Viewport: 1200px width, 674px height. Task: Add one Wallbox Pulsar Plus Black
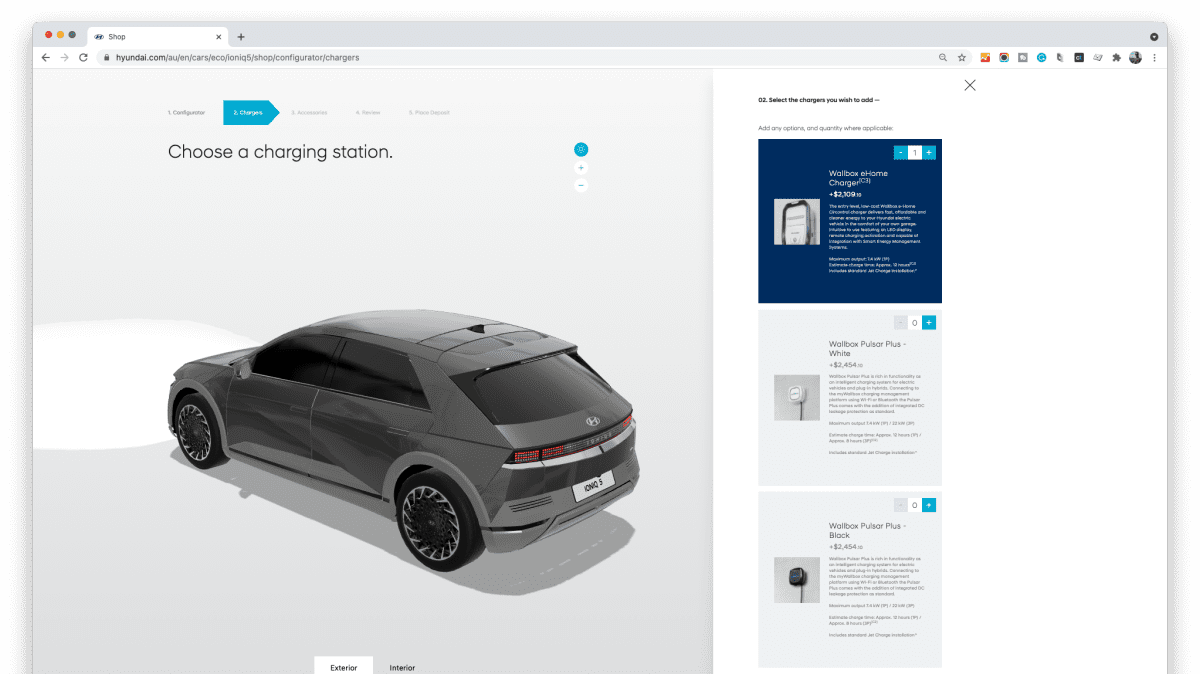click(929, 505)
